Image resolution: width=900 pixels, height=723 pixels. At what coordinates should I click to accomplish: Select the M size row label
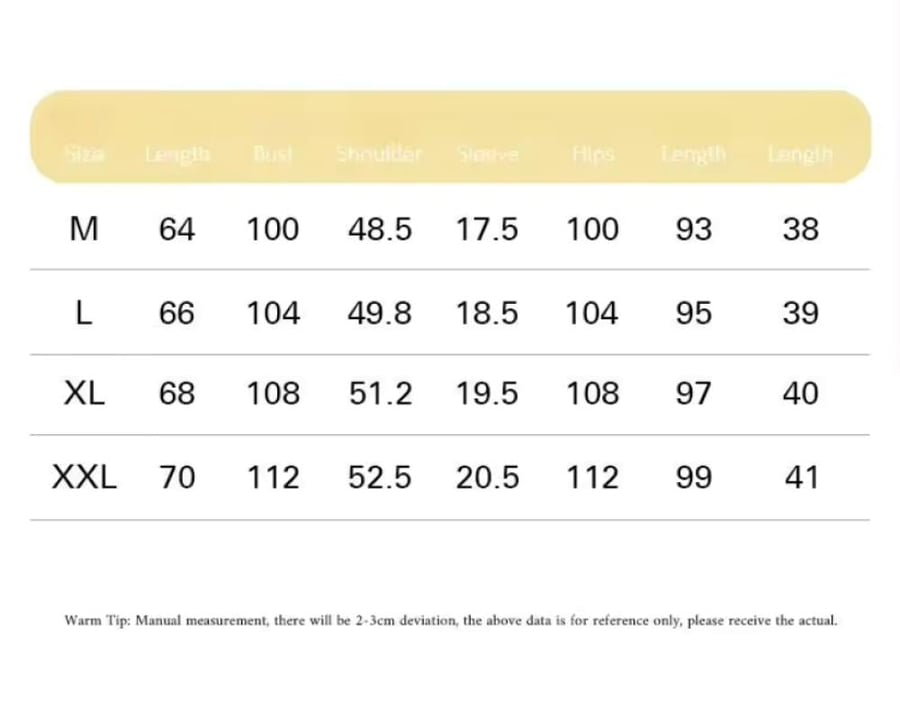(84, 229)
